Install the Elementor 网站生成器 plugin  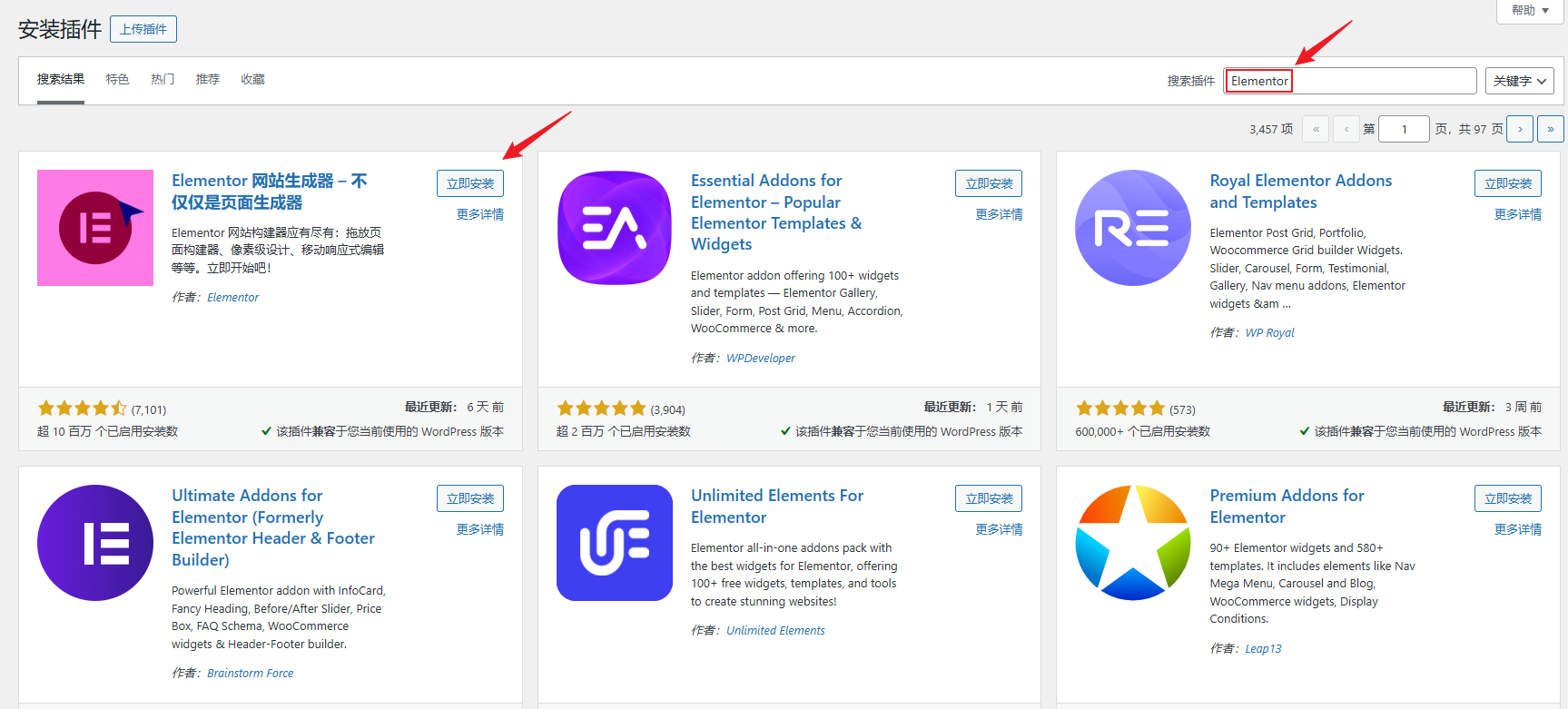470,183
